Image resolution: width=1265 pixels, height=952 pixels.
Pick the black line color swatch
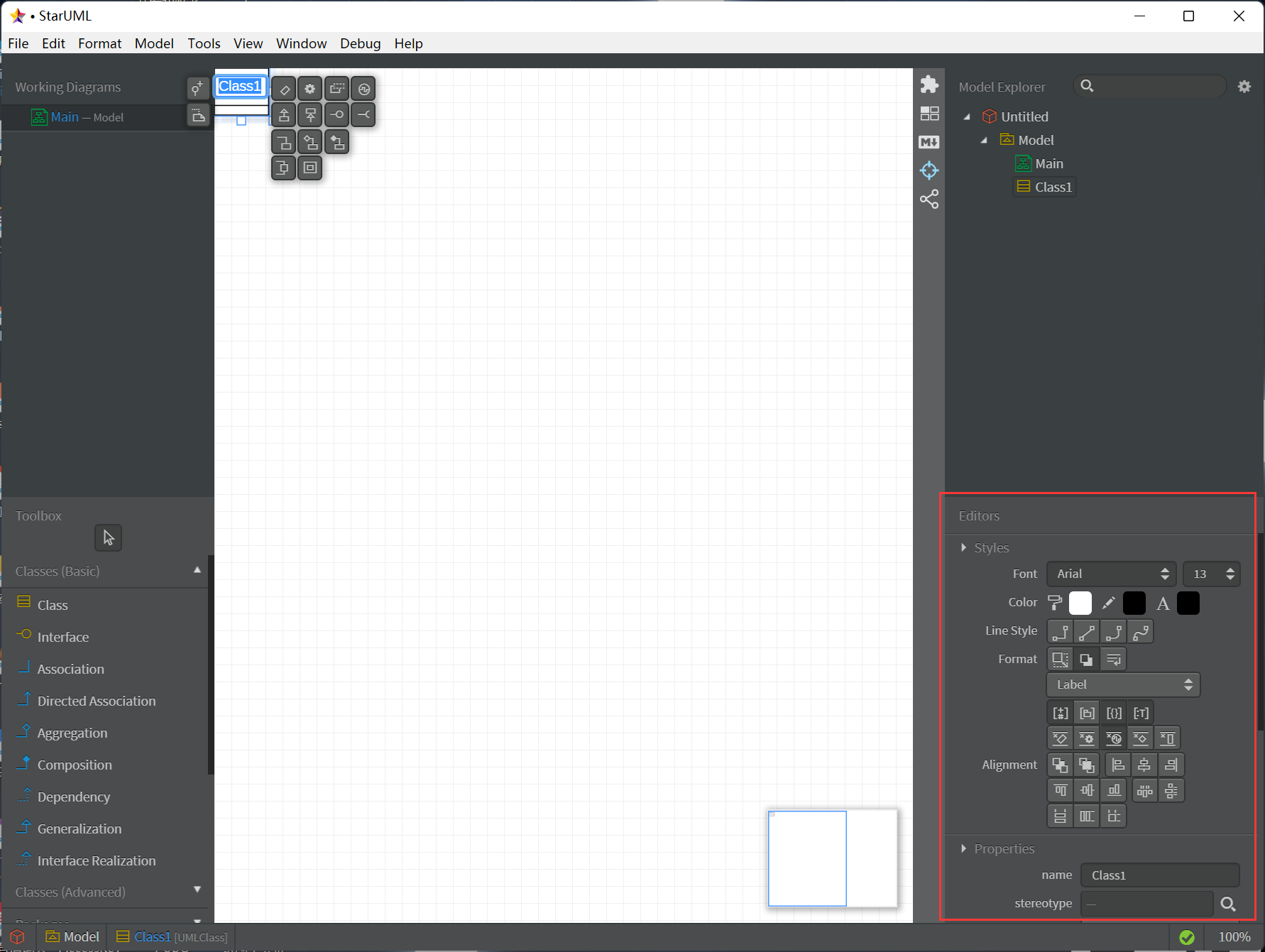click(1134, 603)
